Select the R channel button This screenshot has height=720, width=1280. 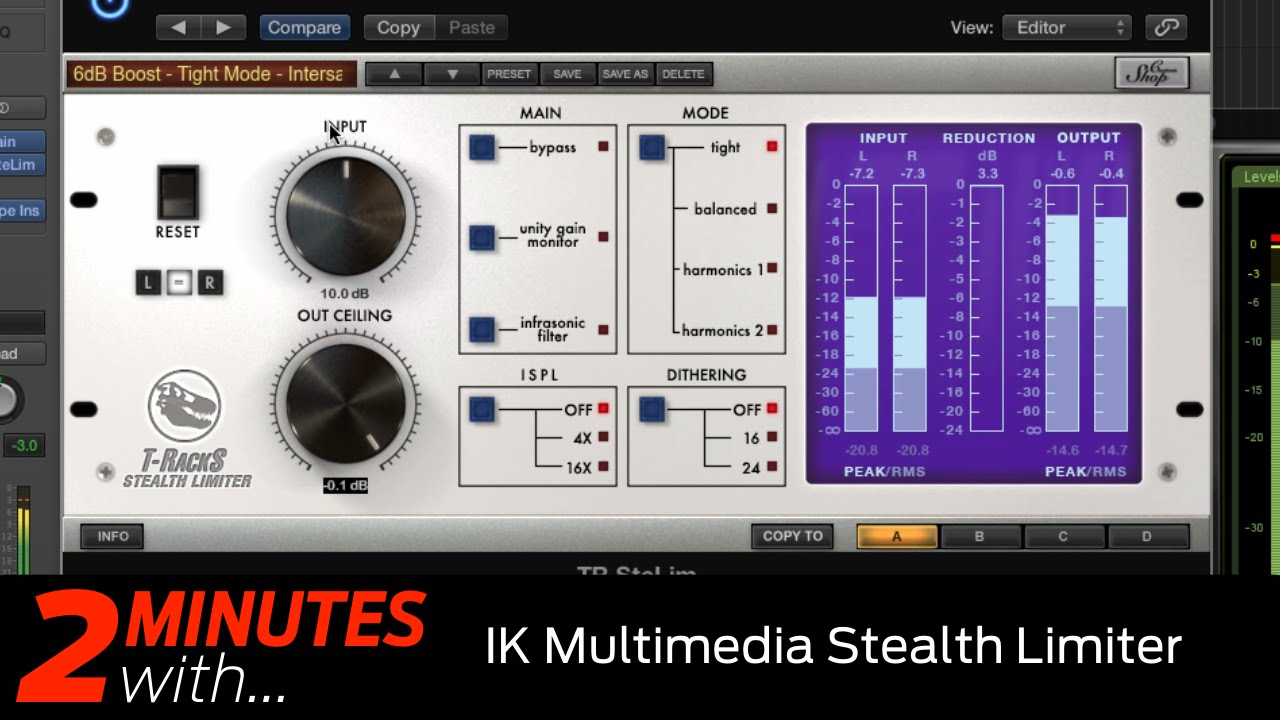(209, 283)
